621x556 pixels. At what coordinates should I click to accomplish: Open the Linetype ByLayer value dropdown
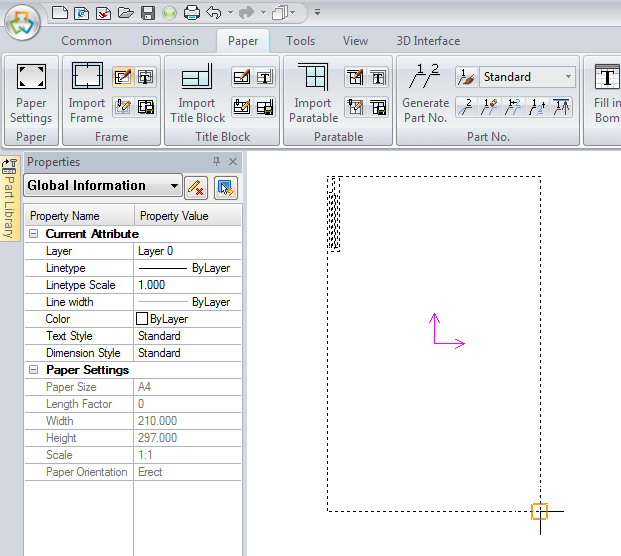(187, 268)
